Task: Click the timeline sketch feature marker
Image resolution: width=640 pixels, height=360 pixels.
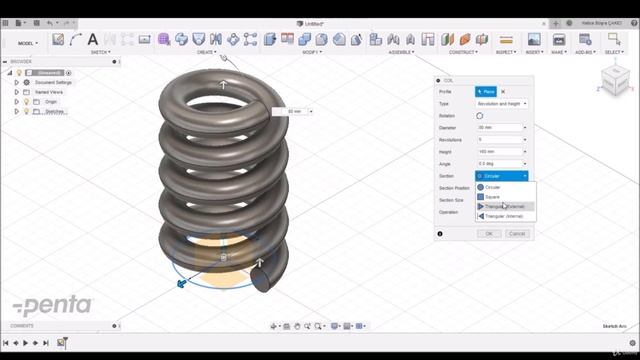Action: click(x=61, y=342)
